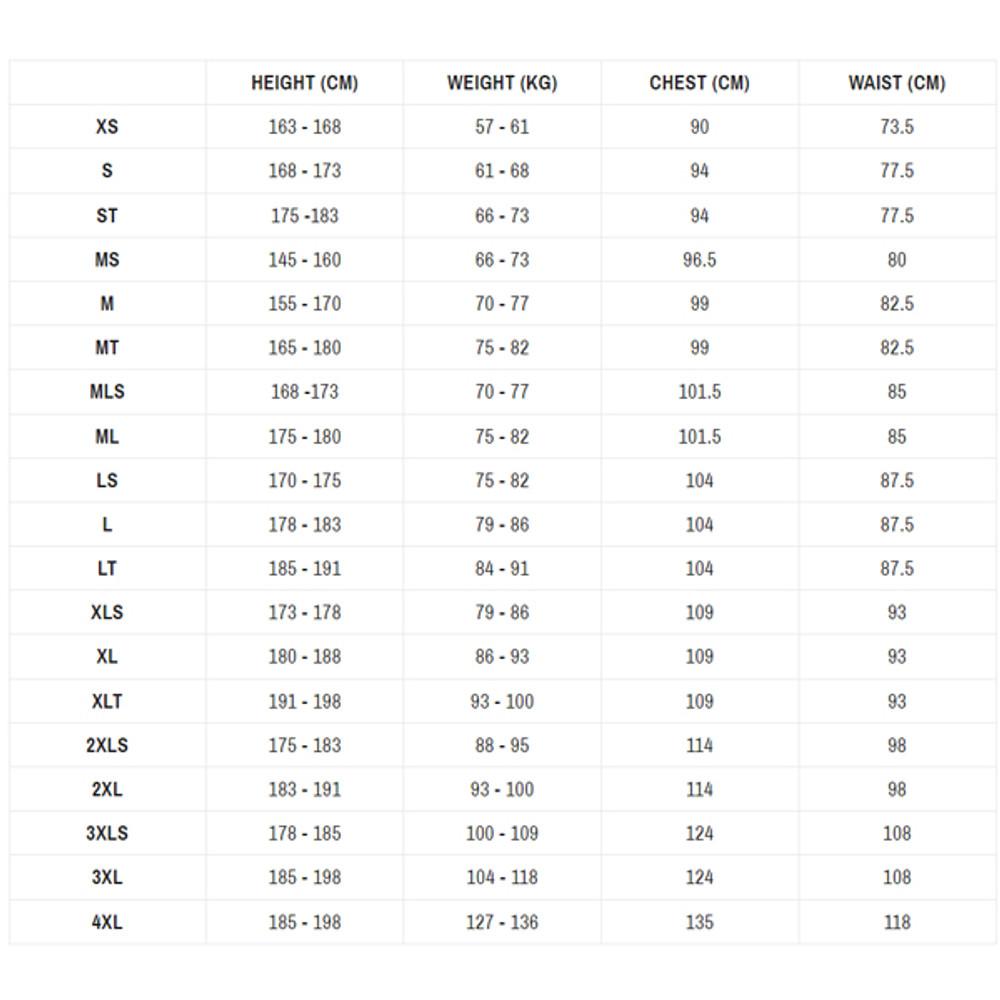Viewport: 1000px width, 1000px height.
Task: Select the XLT size row label
Action: [x=107, y=701]
